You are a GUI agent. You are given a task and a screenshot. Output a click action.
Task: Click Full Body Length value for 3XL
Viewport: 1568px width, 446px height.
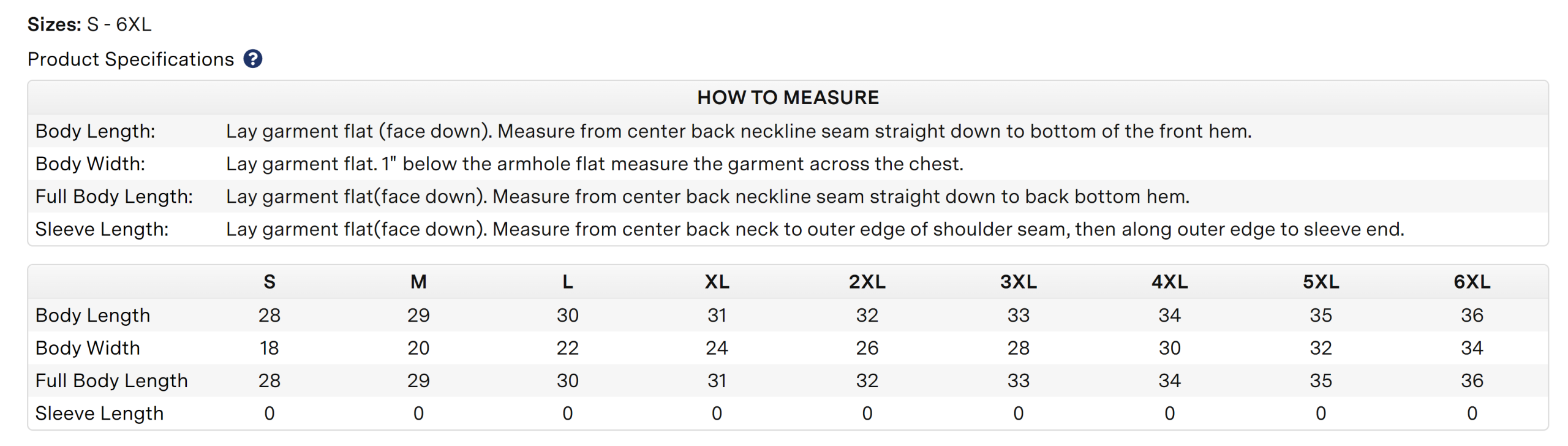[1018, 380]
